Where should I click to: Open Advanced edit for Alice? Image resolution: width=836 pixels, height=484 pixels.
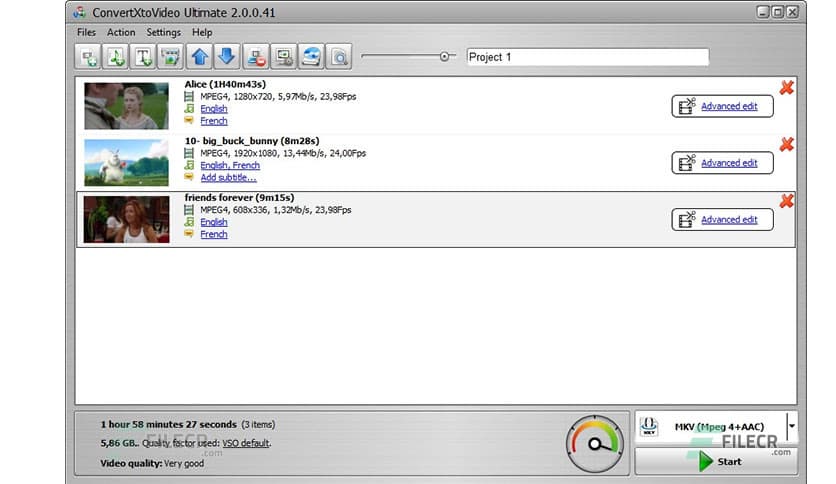(x=722, y=106)
